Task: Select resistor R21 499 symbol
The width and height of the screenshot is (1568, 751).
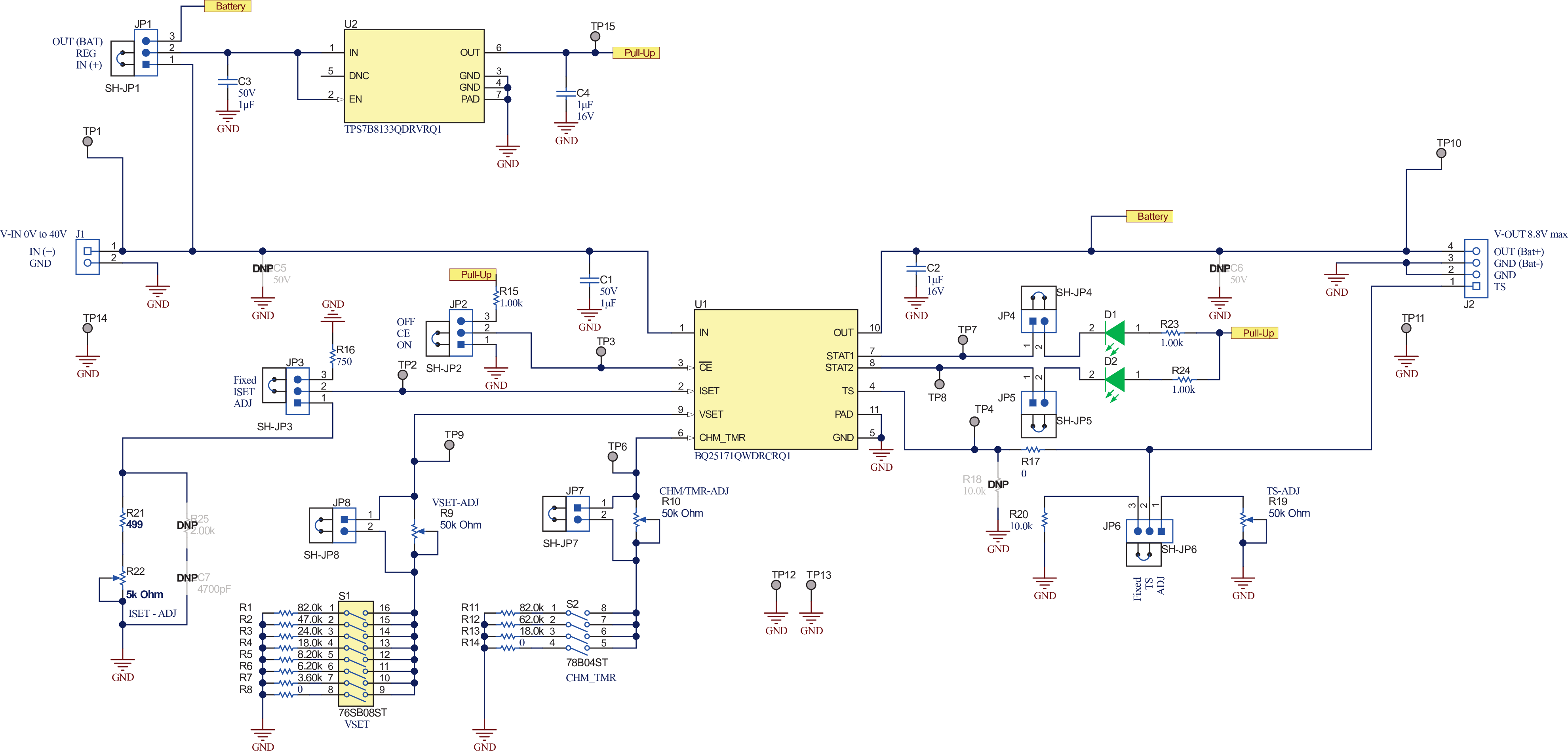Action: pyautogui.click(x=122, y=519)
